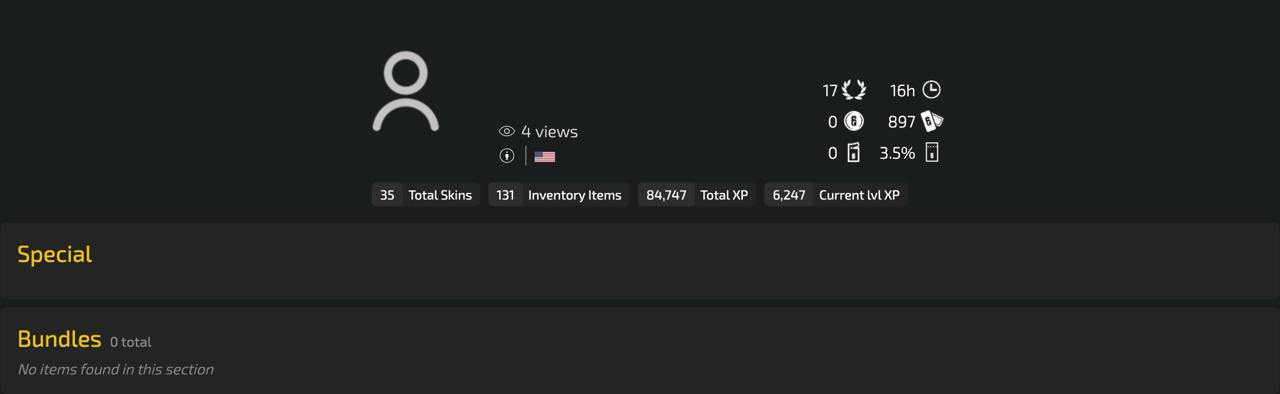Viewport: 1280px width, 394px height.
Task: Click the circular info icon
Action: 507,156
